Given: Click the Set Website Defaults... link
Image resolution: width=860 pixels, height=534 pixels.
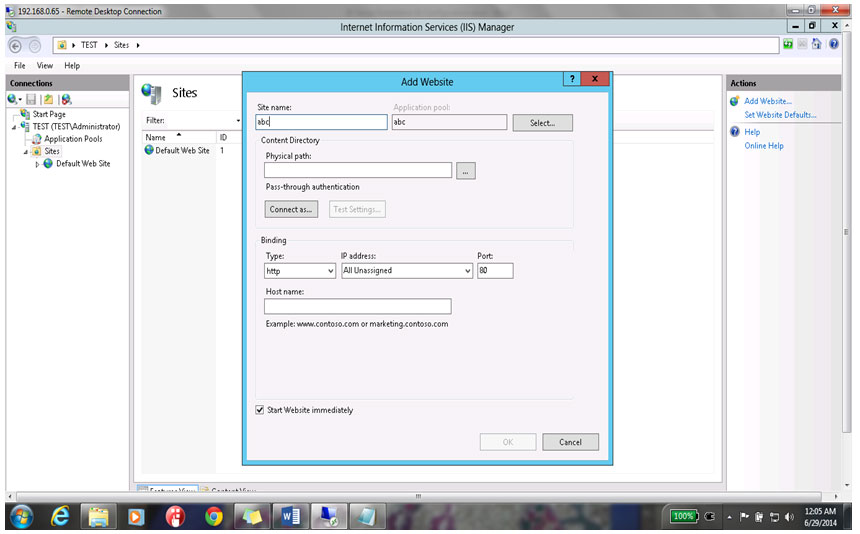Looking at the screenshot, I should click(x=780, y=115).
